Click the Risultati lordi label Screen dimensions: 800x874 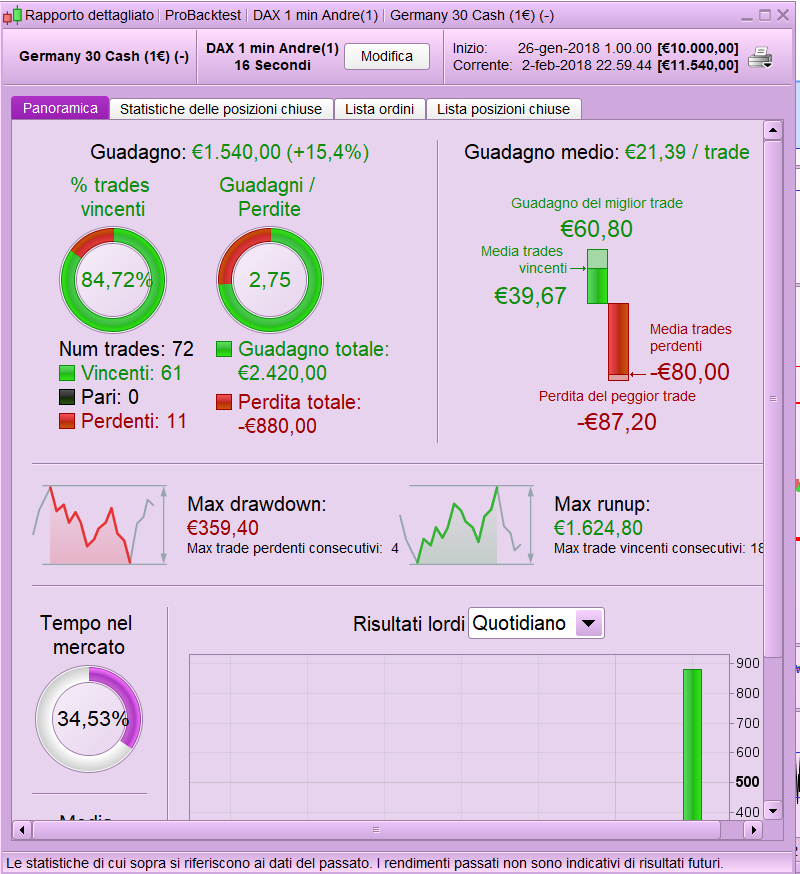409,624
